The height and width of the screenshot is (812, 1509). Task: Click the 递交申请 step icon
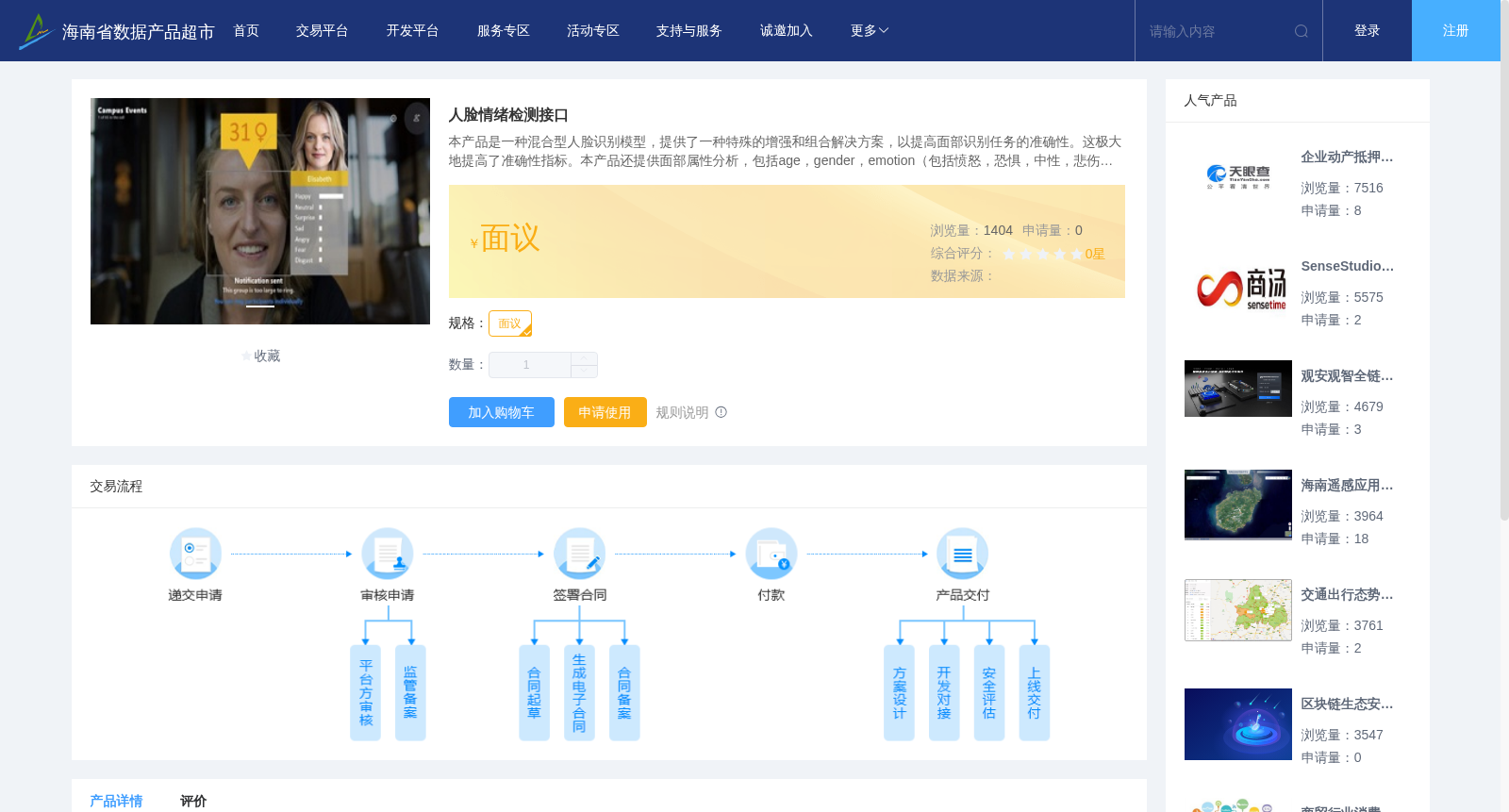(195, 554)
